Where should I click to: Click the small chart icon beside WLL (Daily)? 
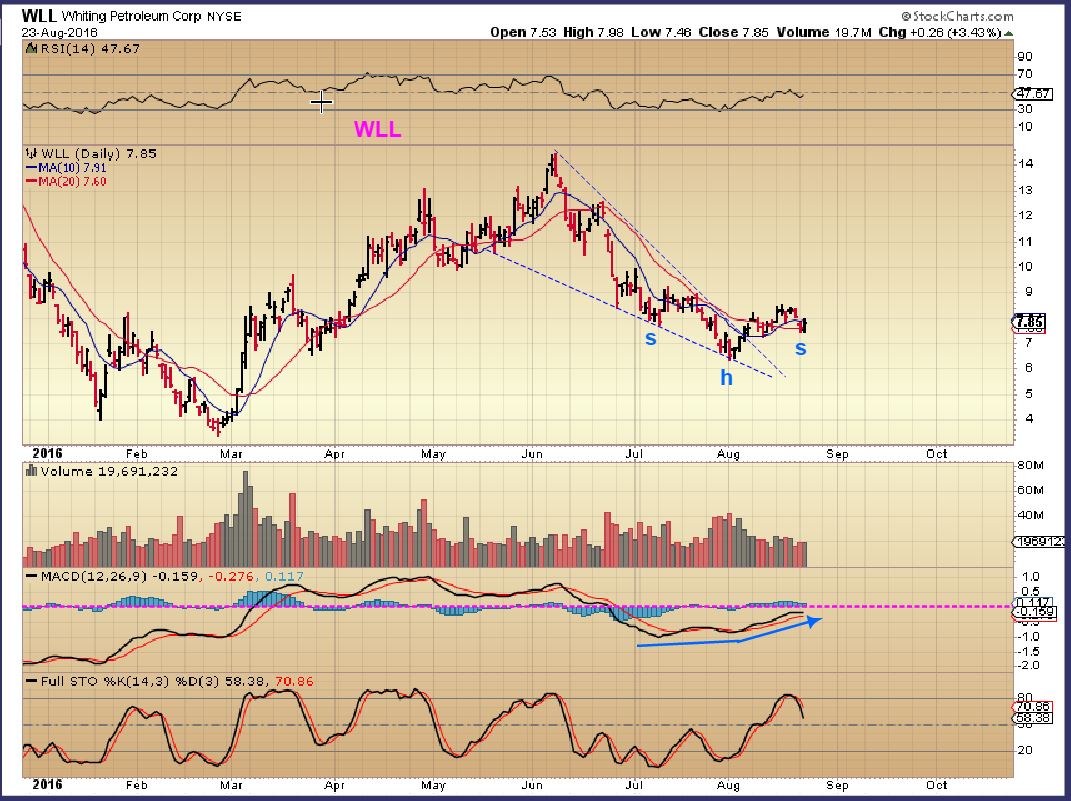tap(29, 154)
